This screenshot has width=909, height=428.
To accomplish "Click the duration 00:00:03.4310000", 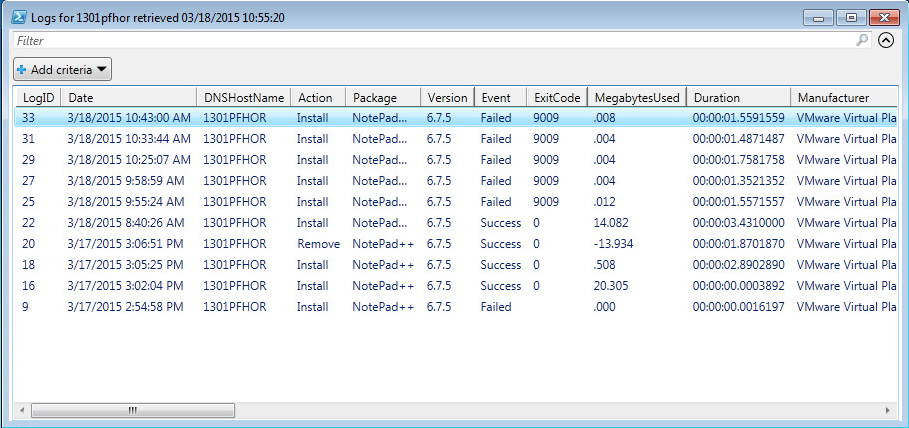I will pos(739,223).
